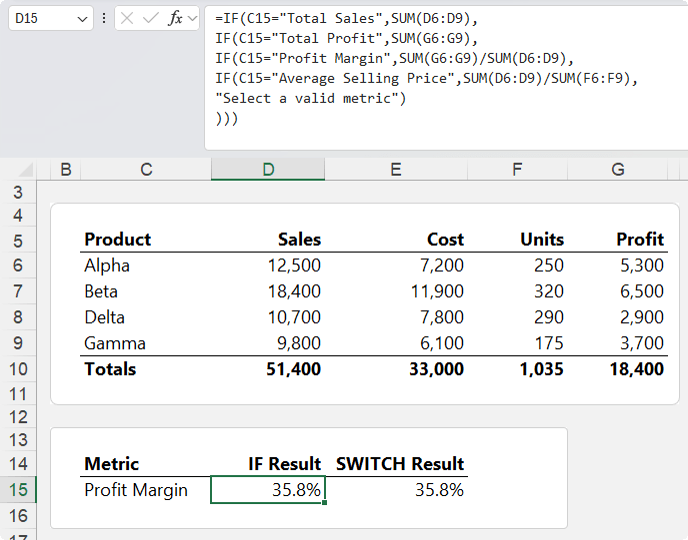Viewport: 688px width, 540px height.
Task: Click the Units header cell
Action: tap(517, 240)
